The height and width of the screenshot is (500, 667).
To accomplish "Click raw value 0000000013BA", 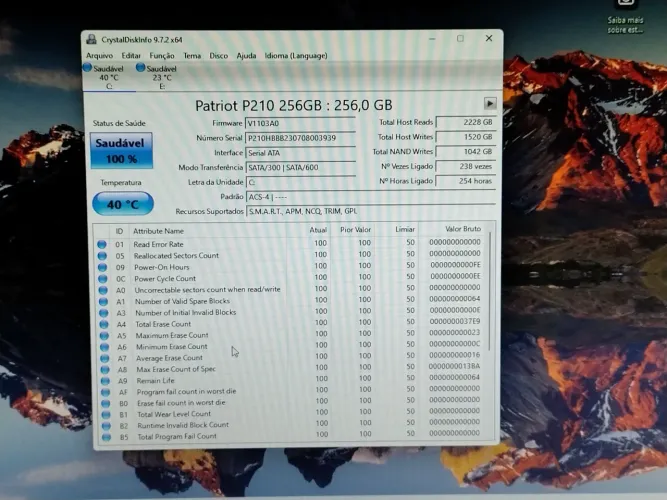I will coord(454,366).
